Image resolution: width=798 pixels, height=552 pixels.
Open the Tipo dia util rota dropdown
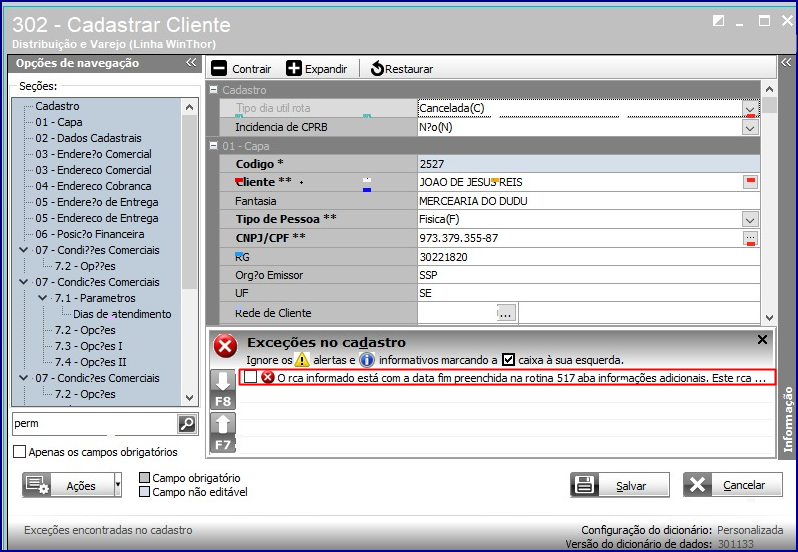point(750,109)
